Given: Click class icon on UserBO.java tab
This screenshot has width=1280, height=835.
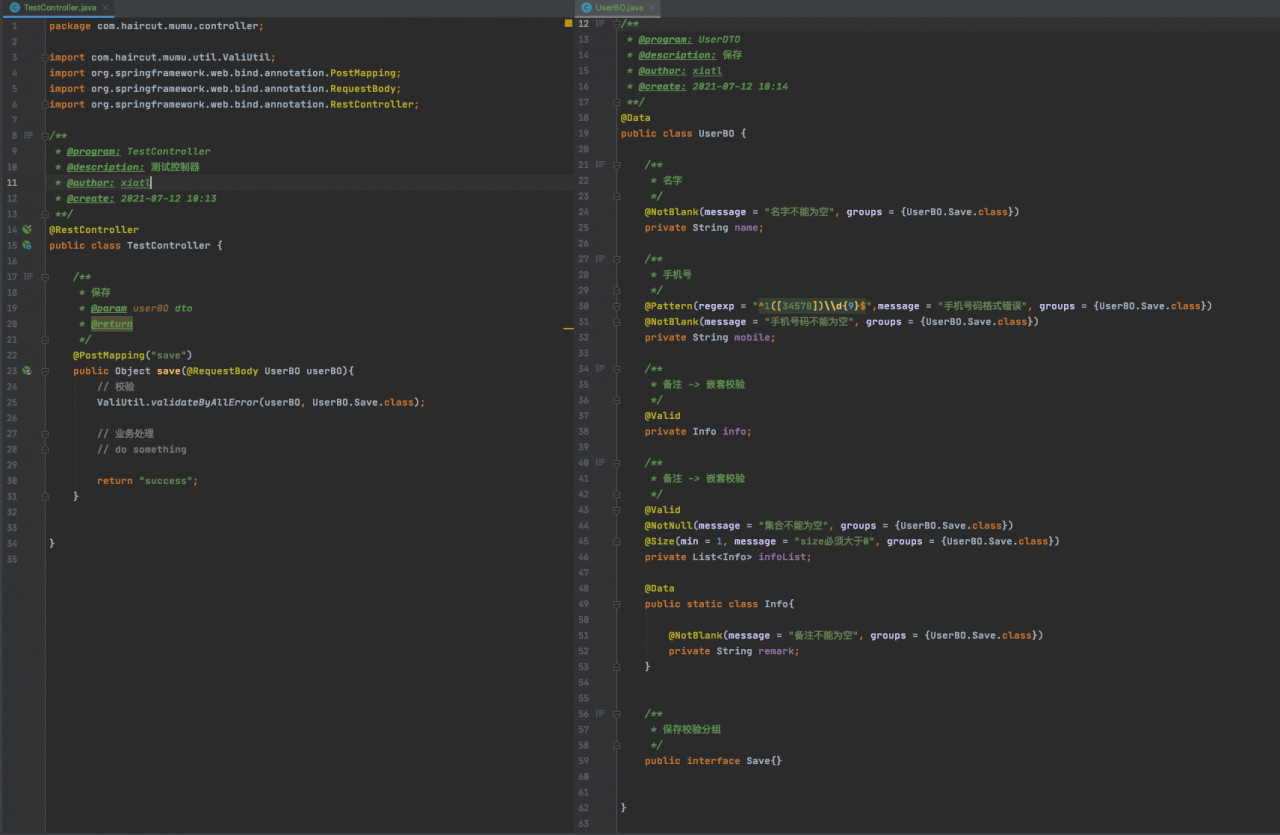Looking at the screenshot, I should (586, 7).
